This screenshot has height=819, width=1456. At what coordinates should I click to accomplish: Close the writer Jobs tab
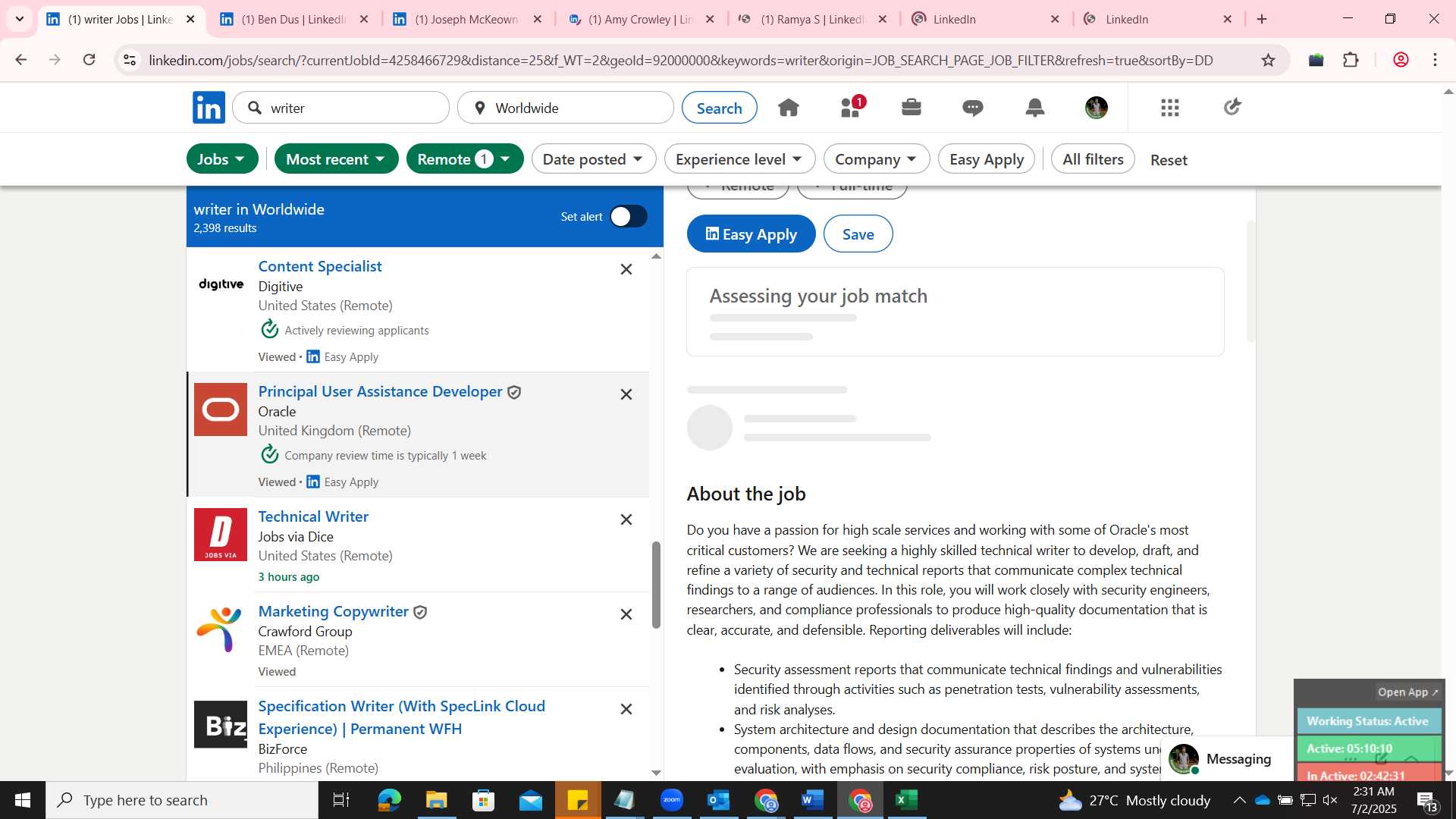(x=190, y=19)
